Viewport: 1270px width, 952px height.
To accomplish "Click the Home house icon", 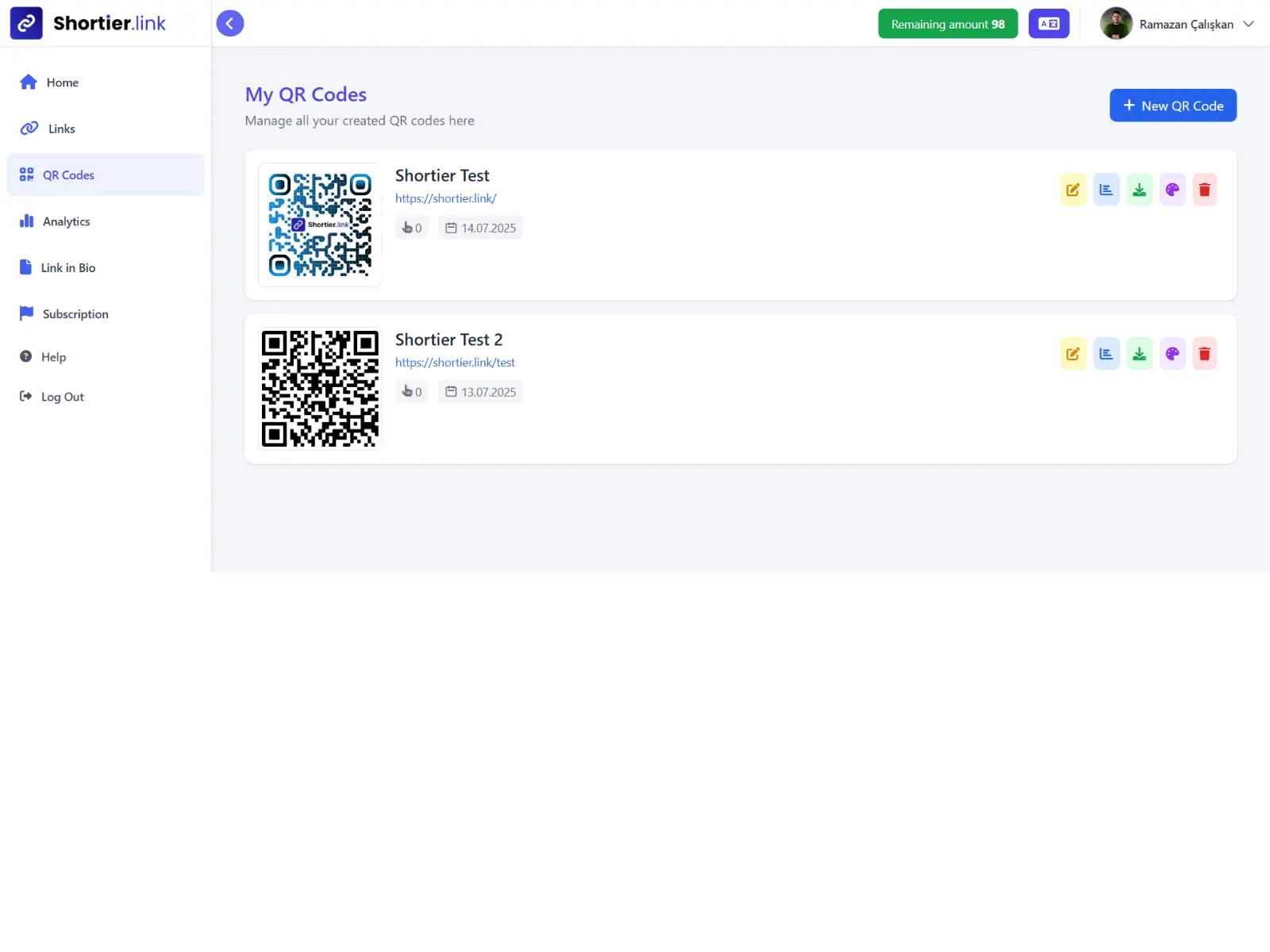I will (x=29, y=82).
